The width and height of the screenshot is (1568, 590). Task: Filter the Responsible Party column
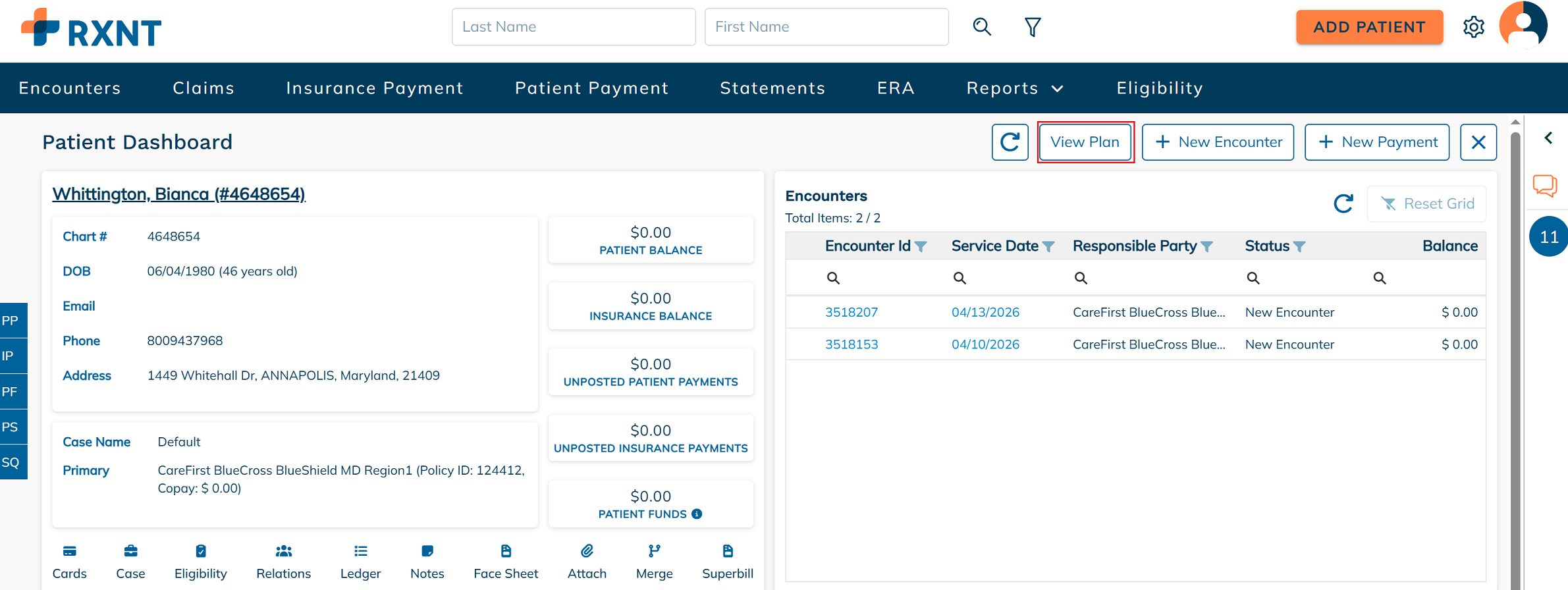click(x=1206, y=247)
